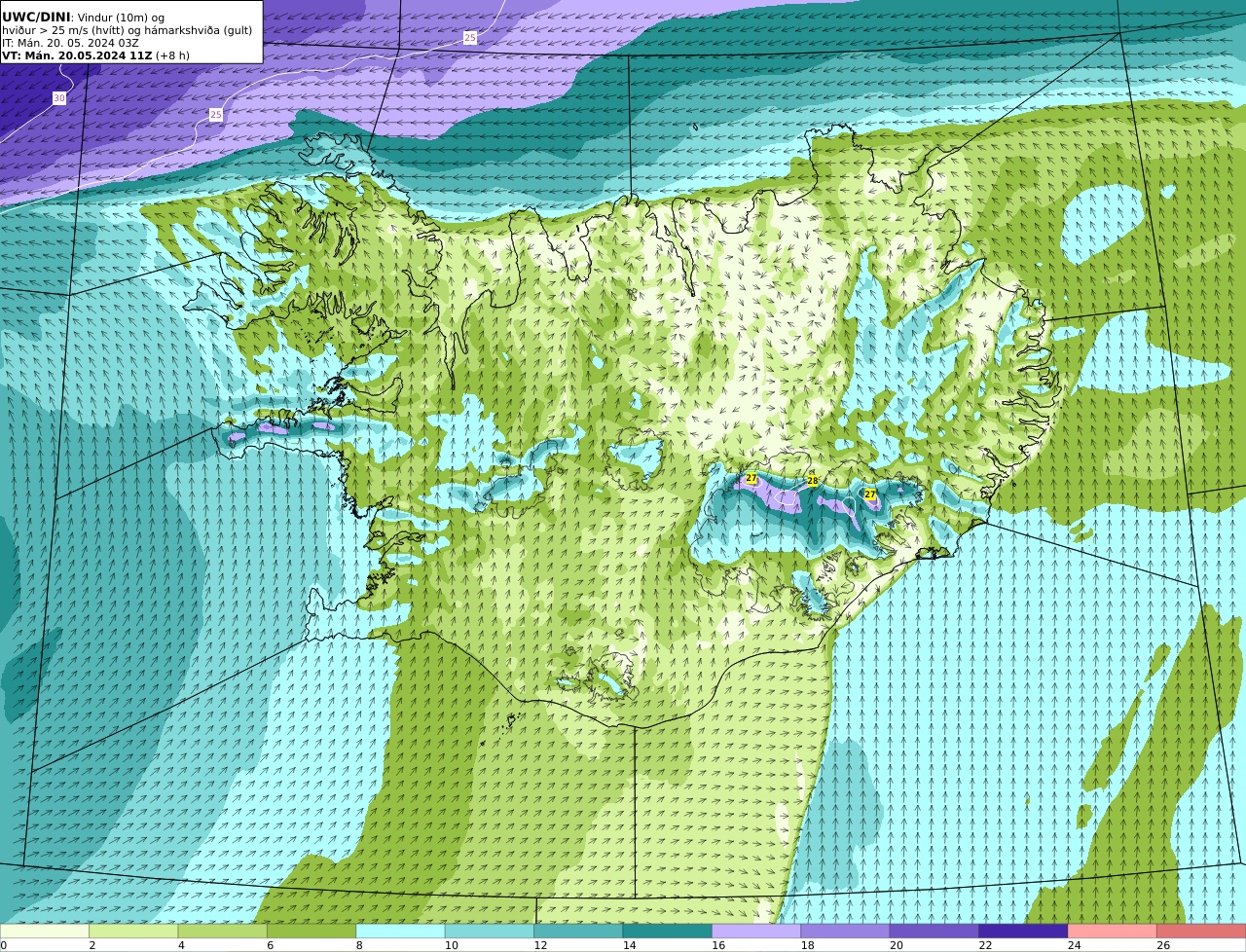This screenshot has height=952, width=1246.
Task: Click the 14–16 m/s dark teal legend swatch
Action: (668, 932)
